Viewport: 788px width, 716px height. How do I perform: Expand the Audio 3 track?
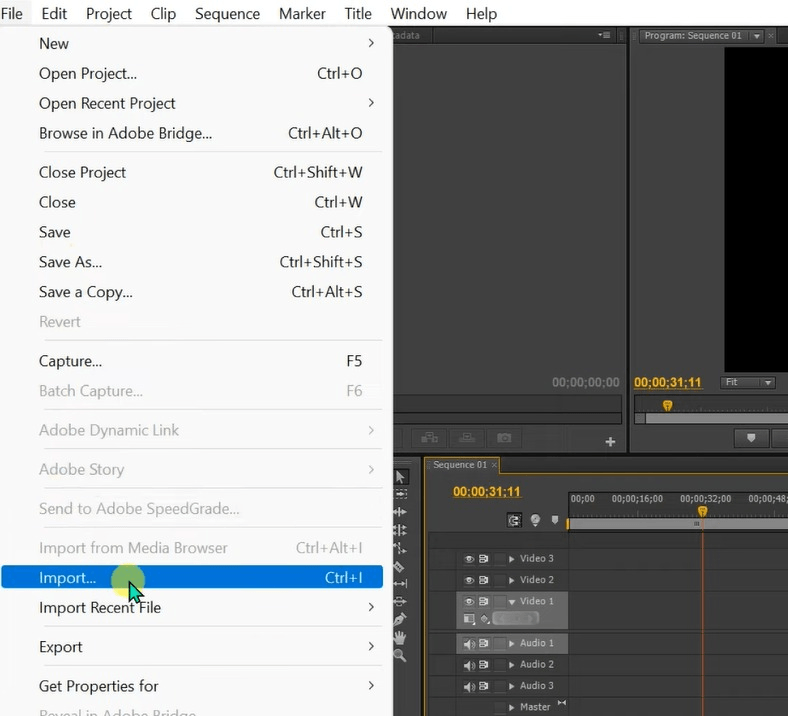[x=512, y=686]
